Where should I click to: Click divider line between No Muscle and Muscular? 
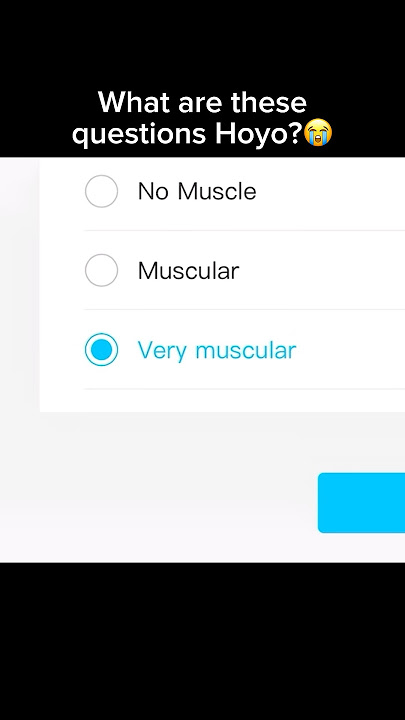click(244, 231)
